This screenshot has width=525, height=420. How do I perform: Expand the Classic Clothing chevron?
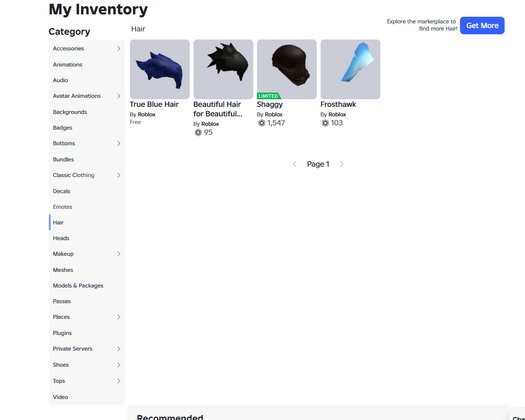coord(119,175)
